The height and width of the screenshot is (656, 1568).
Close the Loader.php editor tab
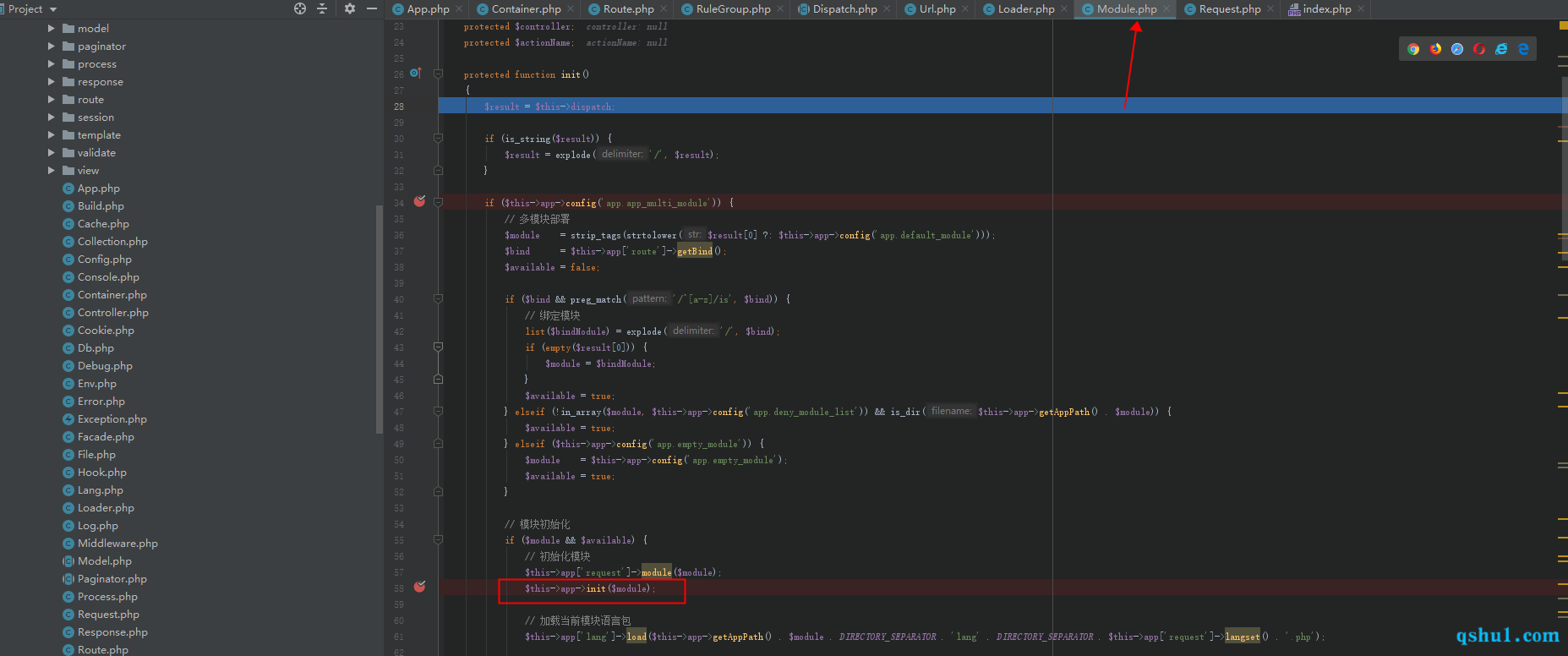coord(1064,9)
